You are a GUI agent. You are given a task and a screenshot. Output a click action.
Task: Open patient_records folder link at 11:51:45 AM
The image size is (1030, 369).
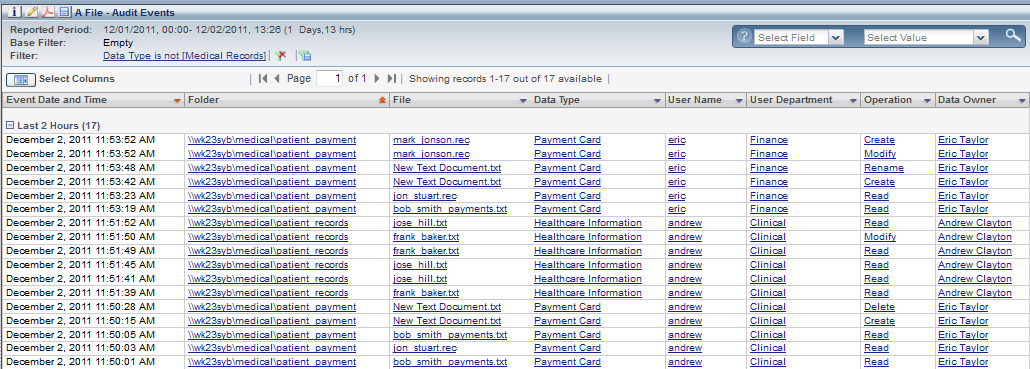coord(268,265)
